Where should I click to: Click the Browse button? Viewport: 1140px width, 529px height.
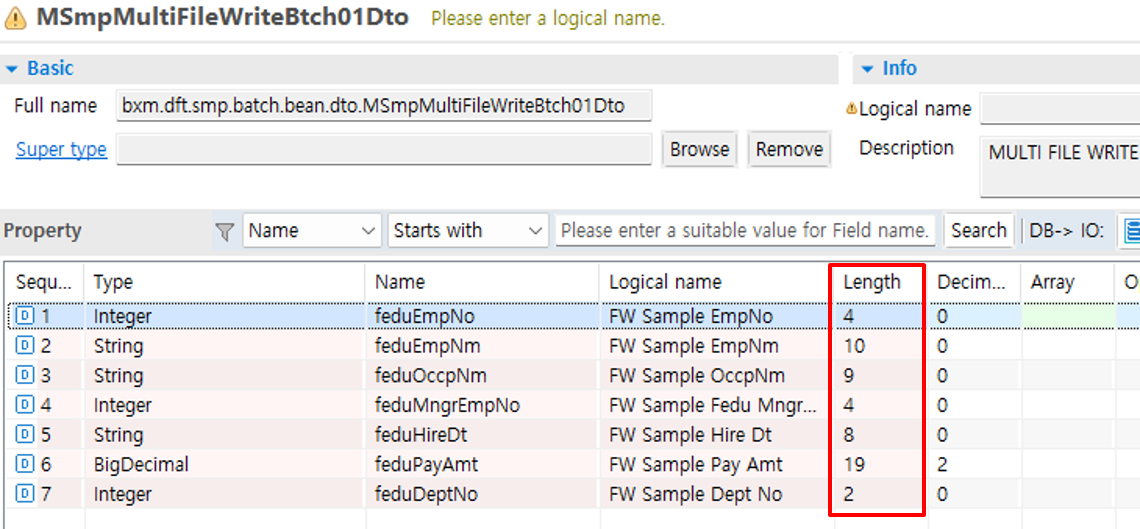699,150
